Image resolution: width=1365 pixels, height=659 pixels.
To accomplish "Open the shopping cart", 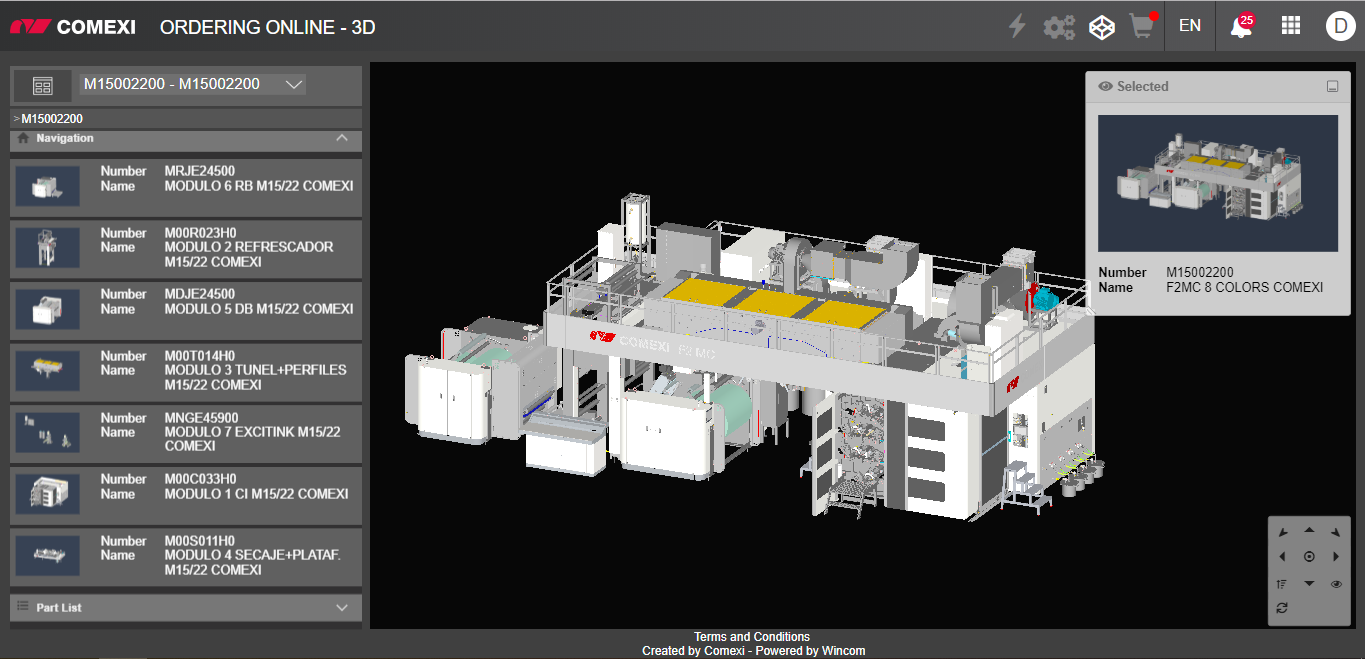I will pos(1141,27).
